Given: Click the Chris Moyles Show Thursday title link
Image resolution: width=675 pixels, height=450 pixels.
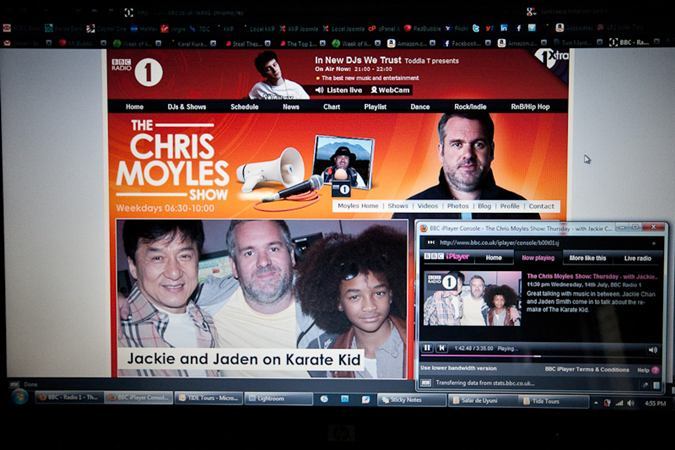Looking at the screenshot, I should coord(592,276).
